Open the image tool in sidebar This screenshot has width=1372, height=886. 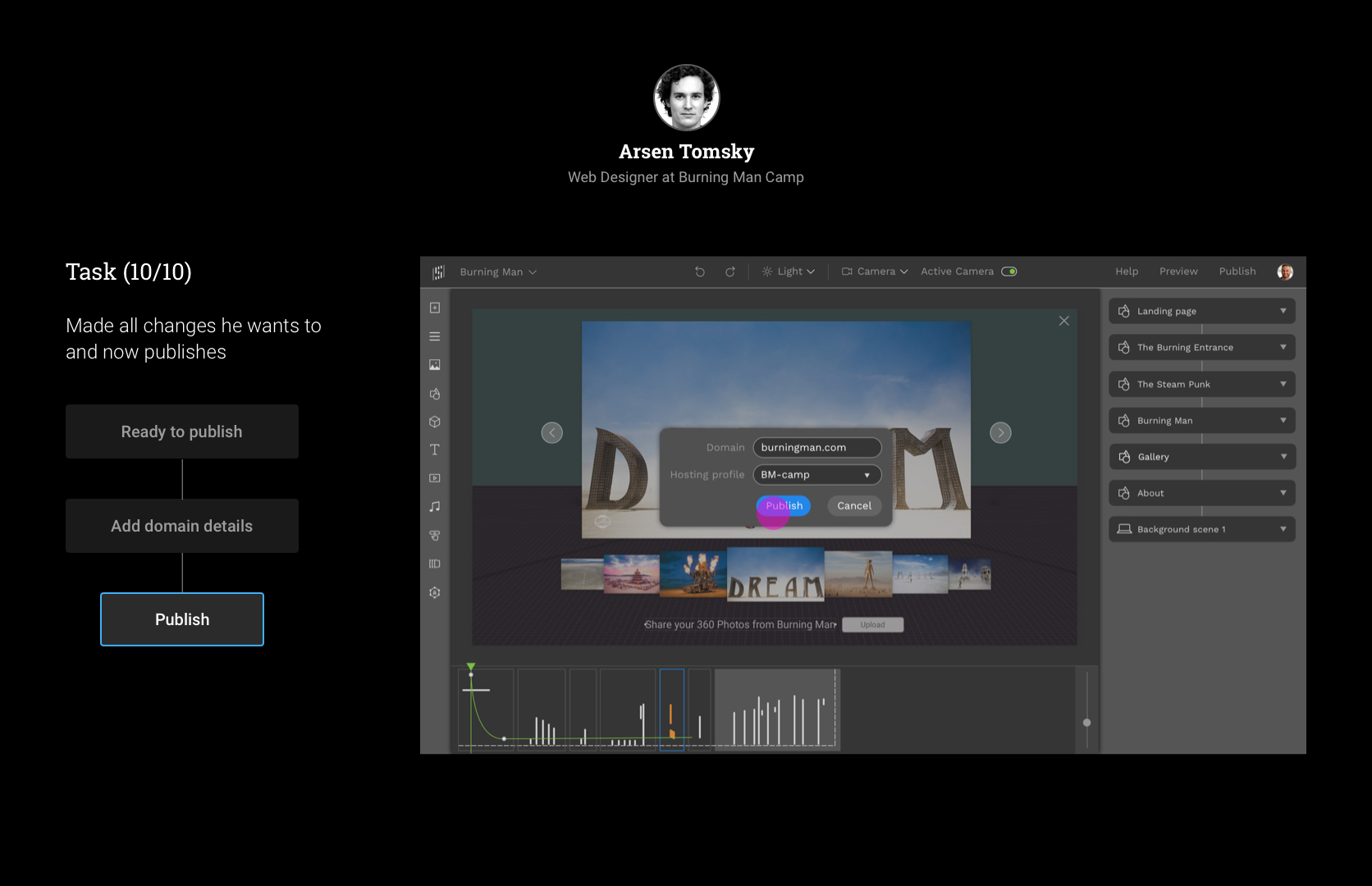tap(435, 365)
